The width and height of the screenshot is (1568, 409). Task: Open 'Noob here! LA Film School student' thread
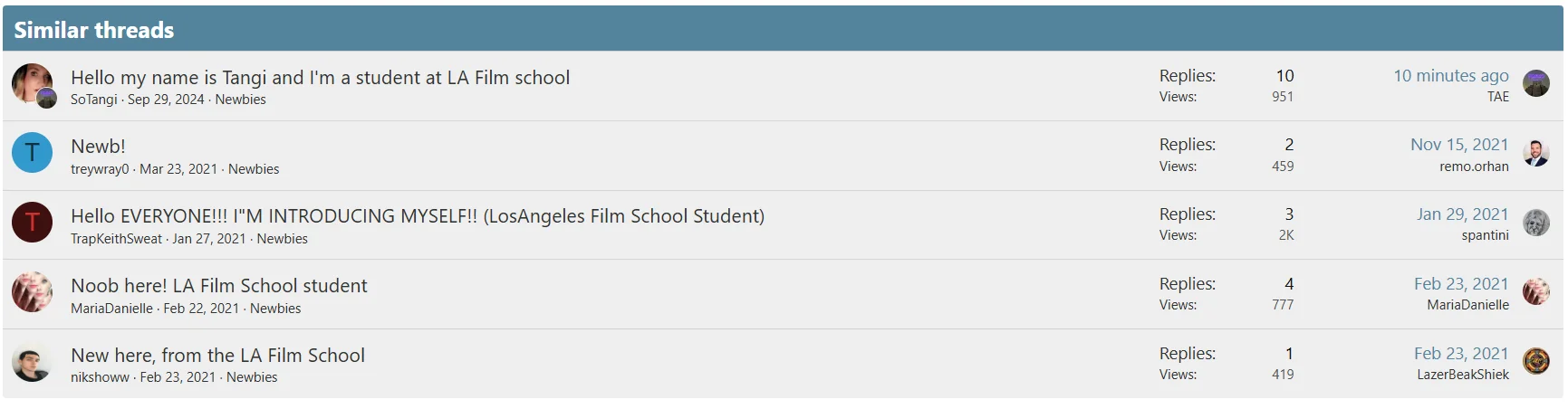218,286
